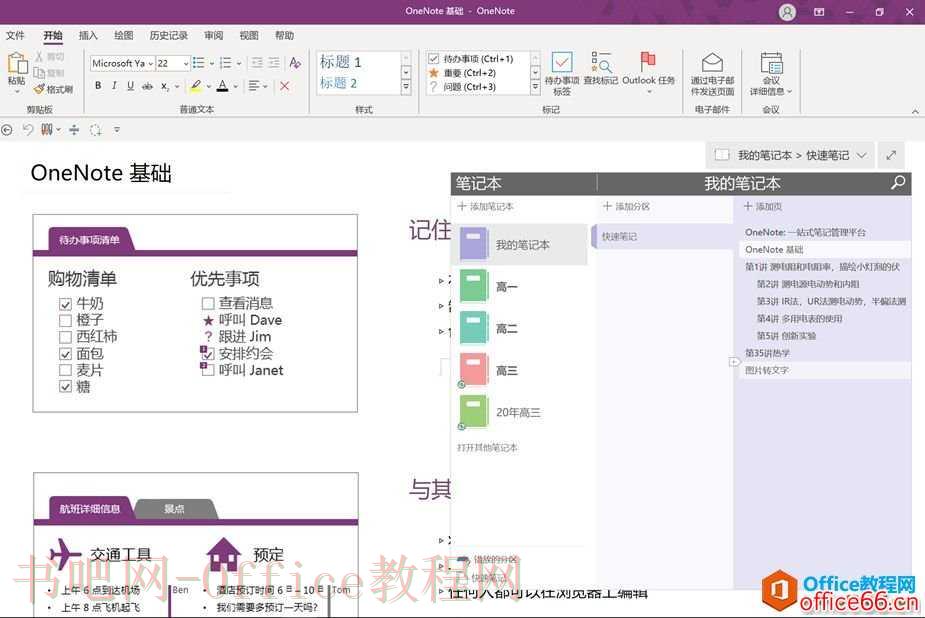Click the ribbon display options icon

819,12
